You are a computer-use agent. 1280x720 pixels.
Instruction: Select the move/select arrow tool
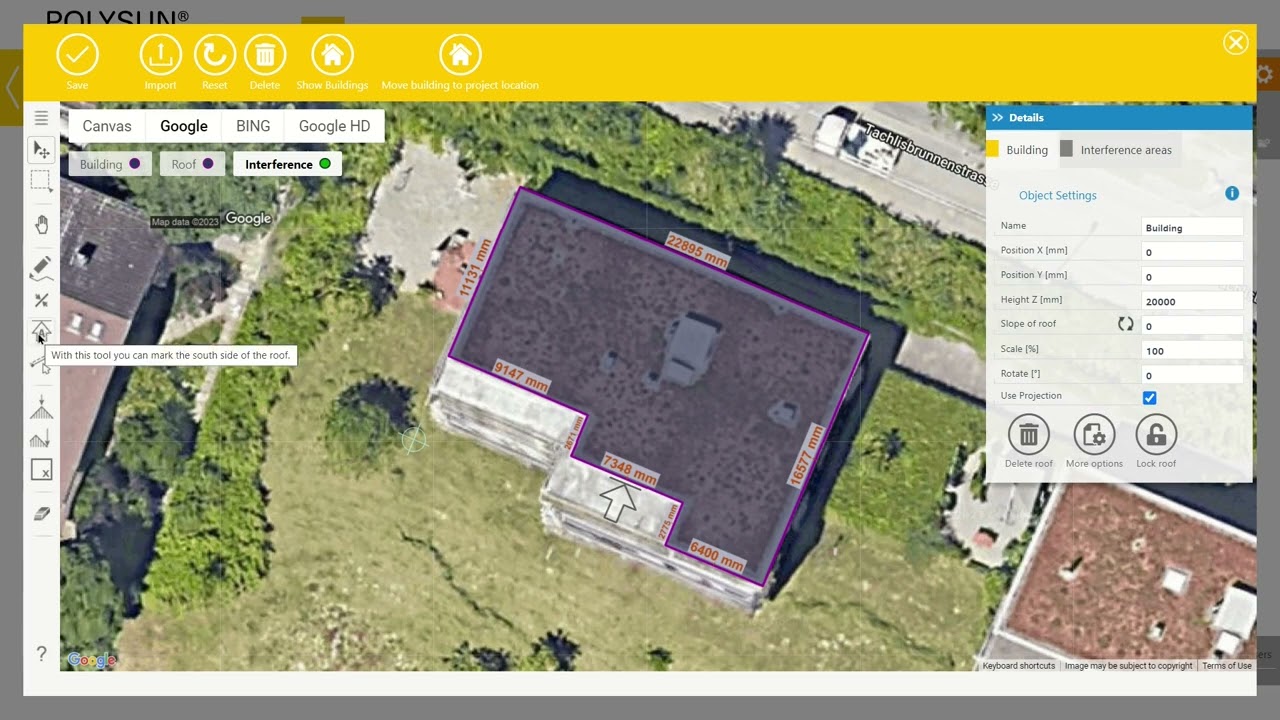coord(41,149)
